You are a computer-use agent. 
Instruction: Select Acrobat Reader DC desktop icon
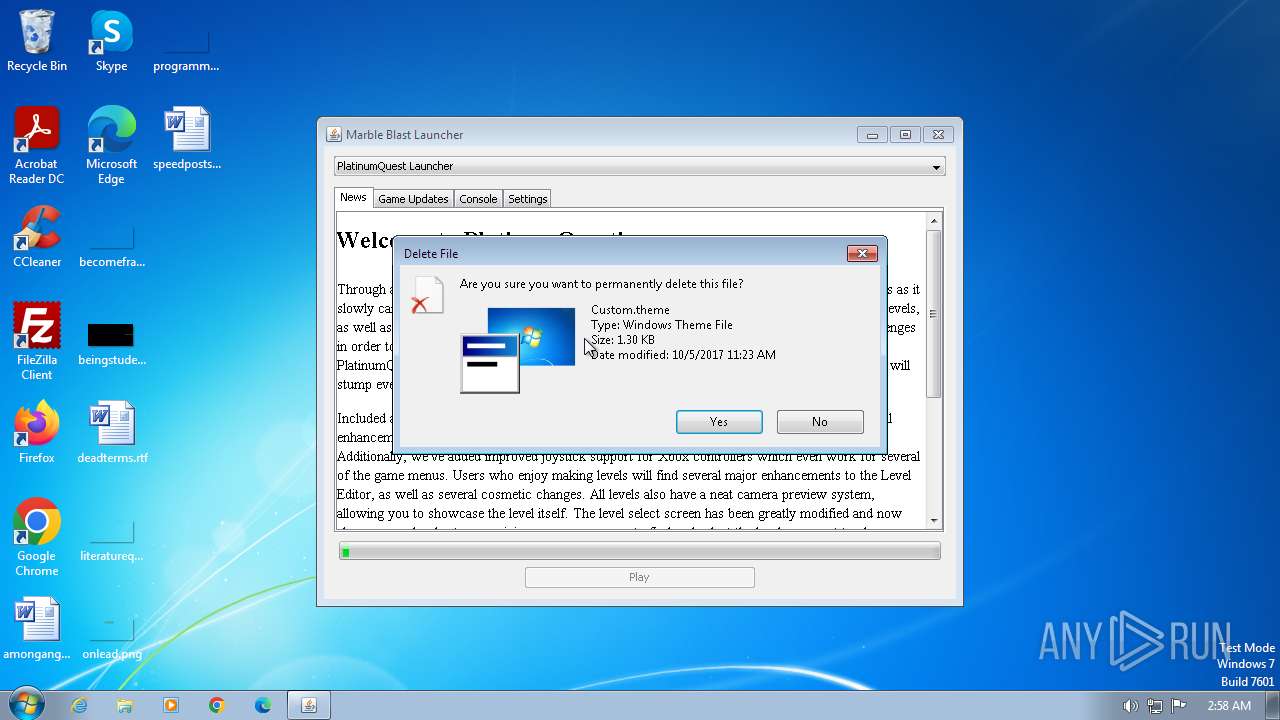[x=37, y=146]
